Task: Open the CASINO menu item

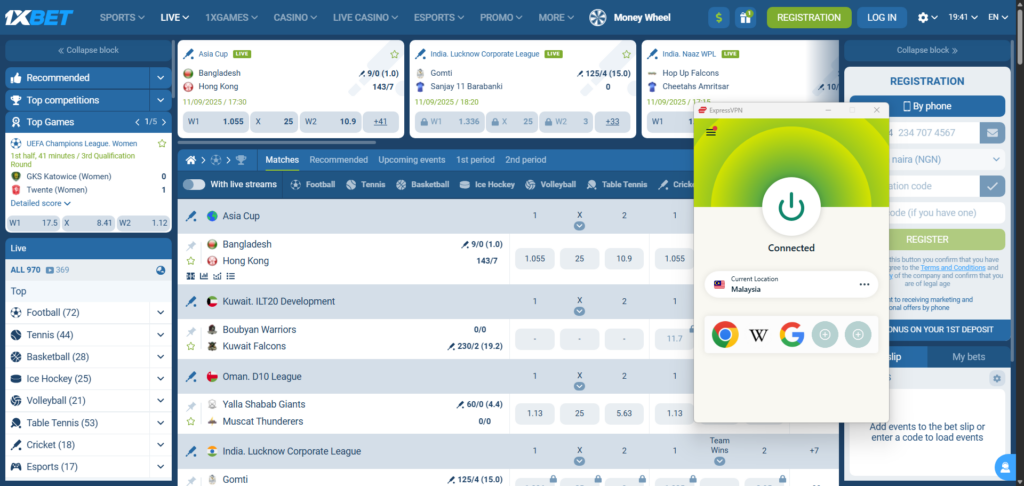Action: pos(295,18)
